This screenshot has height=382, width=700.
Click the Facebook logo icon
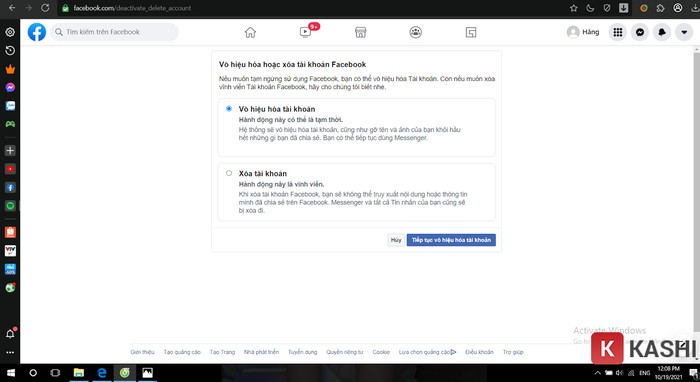coord(37,32)
